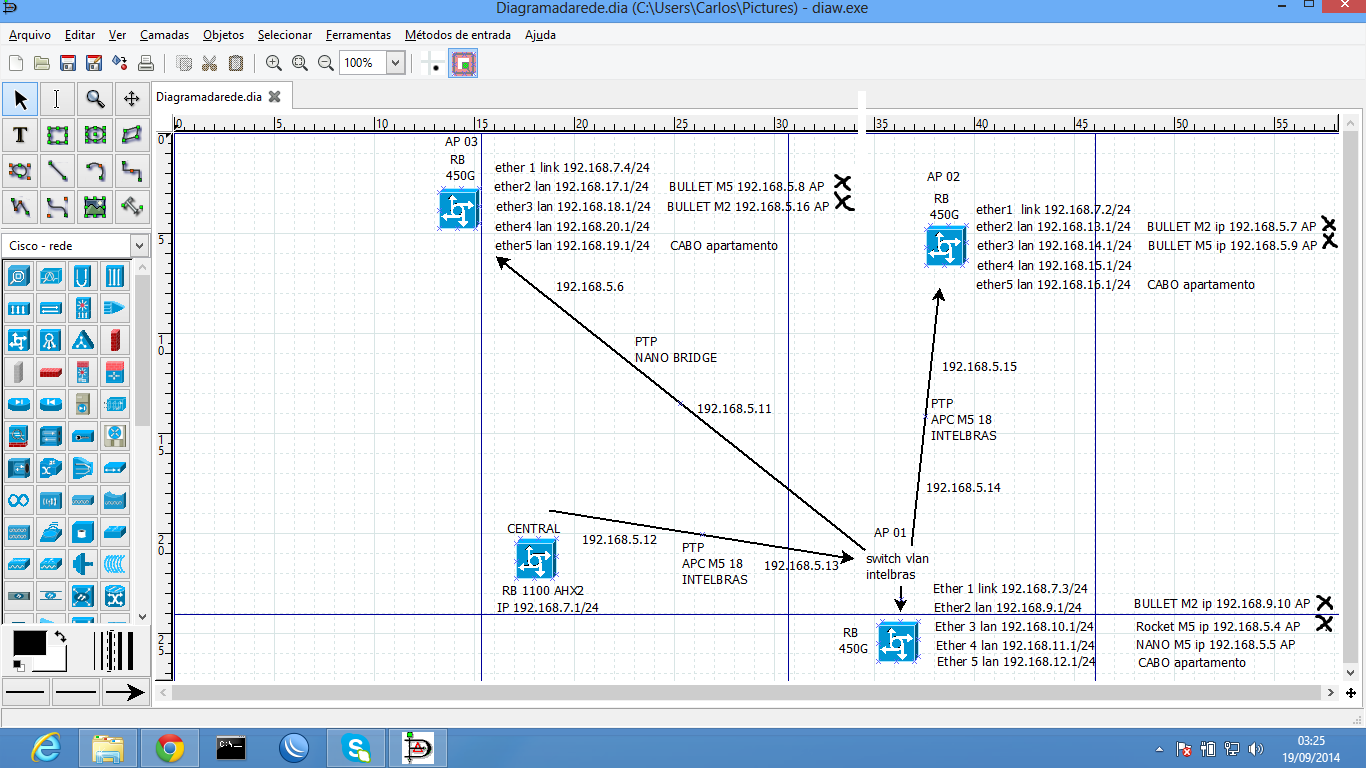1366x768 pixels.
Task: Open the Ferramentas menu
Action: click(358, 35)
